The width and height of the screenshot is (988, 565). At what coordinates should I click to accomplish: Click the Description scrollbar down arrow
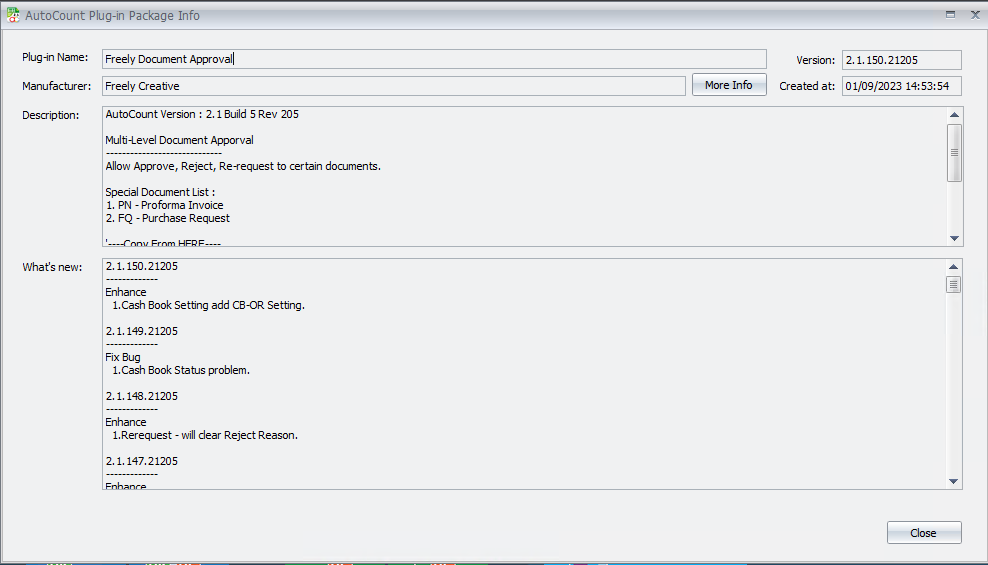click(x=955, y=238)
